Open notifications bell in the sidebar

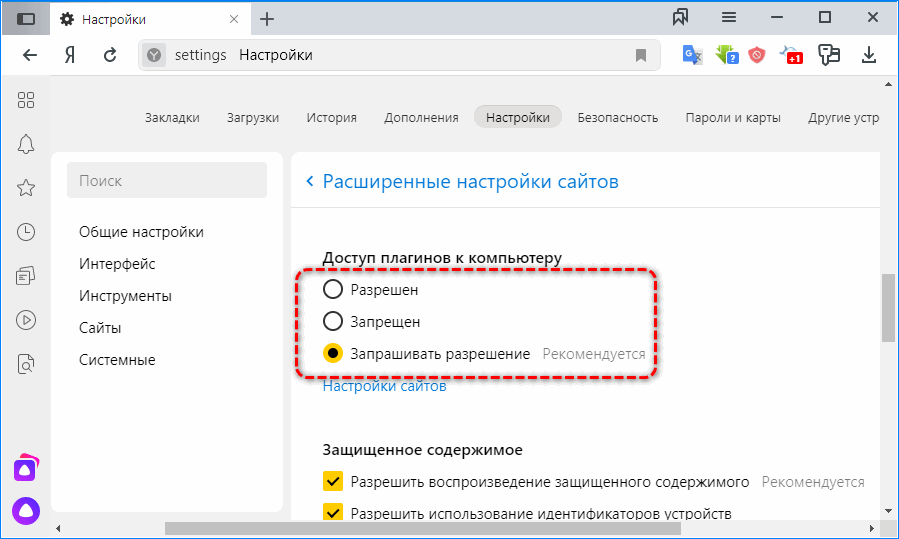[26, 144]
